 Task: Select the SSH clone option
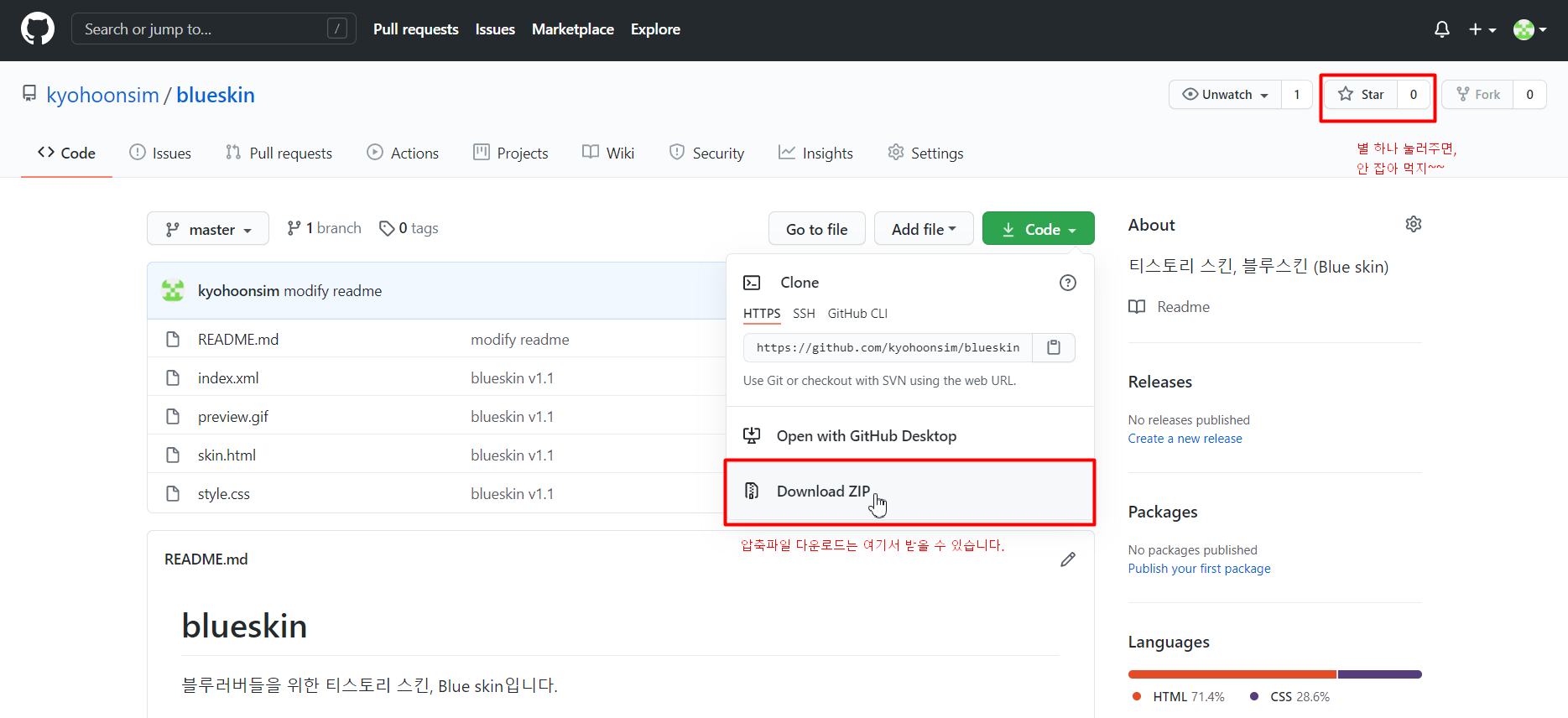804,313
